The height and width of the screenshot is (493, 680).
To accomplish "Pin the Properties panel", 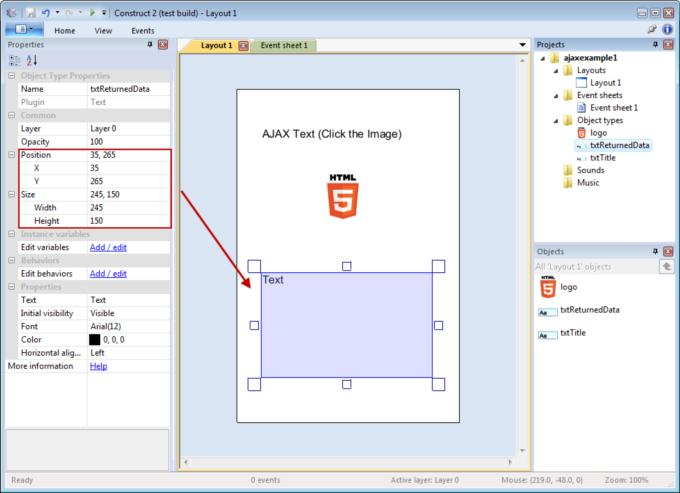I will point(150,44).
